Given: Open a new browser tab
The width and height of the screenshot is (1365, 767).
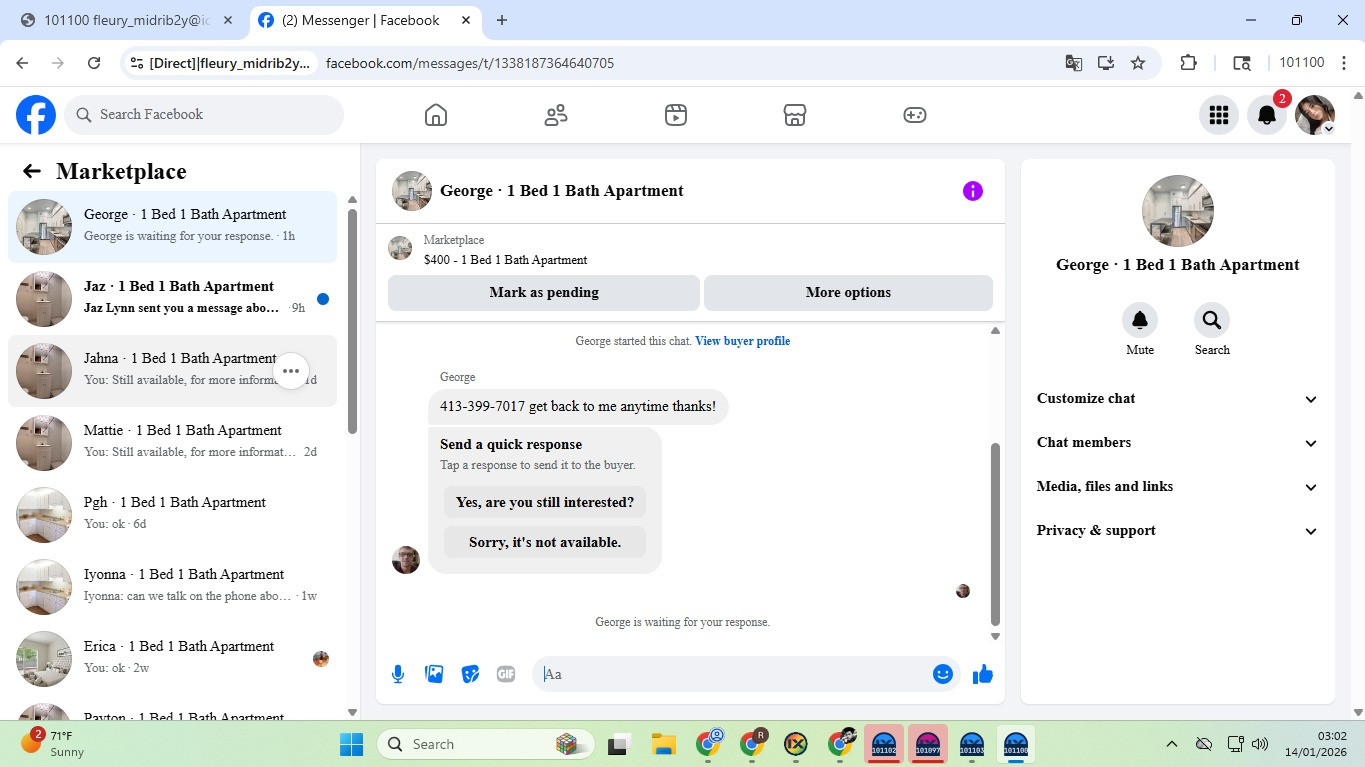Looking at the screenshot, I should coord(502,20).
